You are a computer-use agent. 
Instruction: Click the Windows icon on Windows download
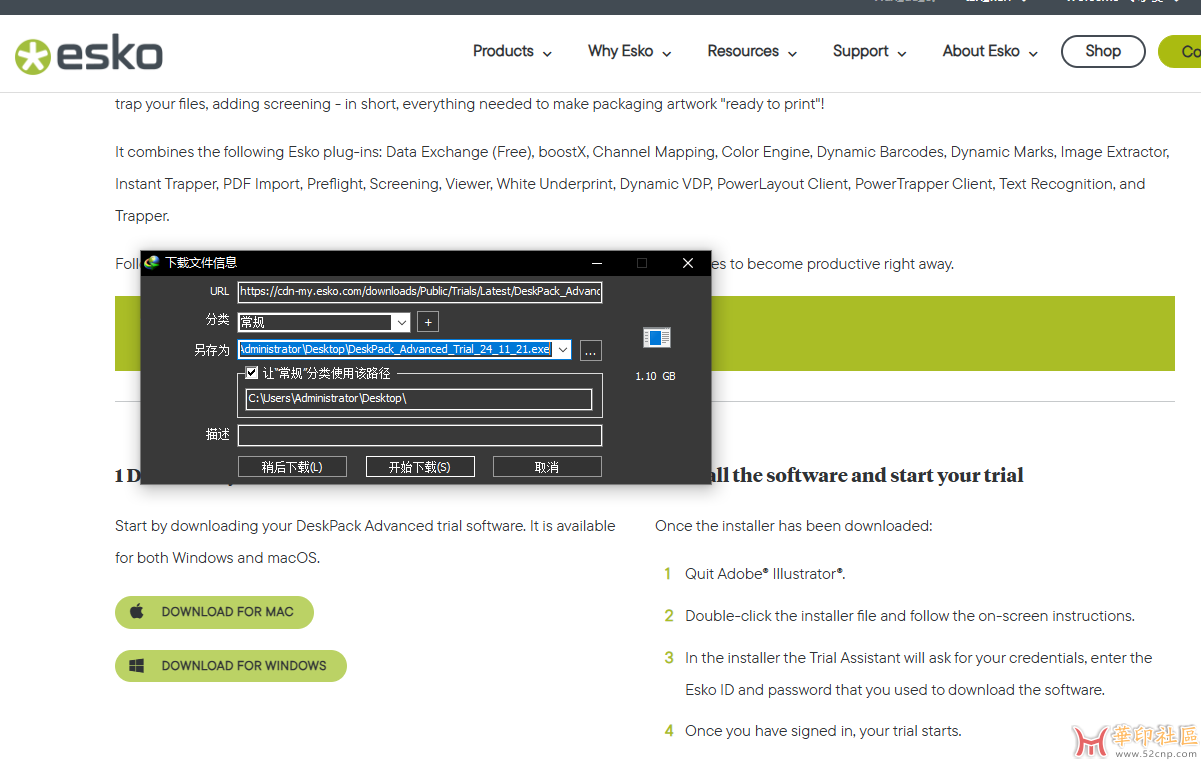coord(138,666)
